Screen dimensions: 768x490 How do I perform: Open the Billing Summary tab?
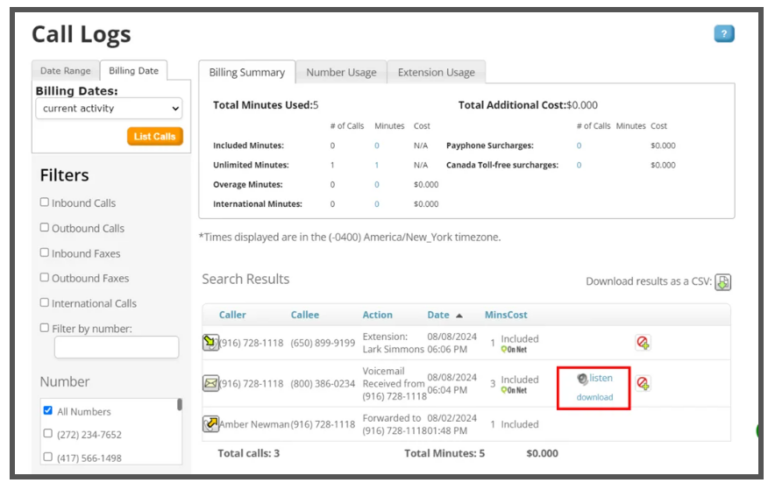point(247,73)
